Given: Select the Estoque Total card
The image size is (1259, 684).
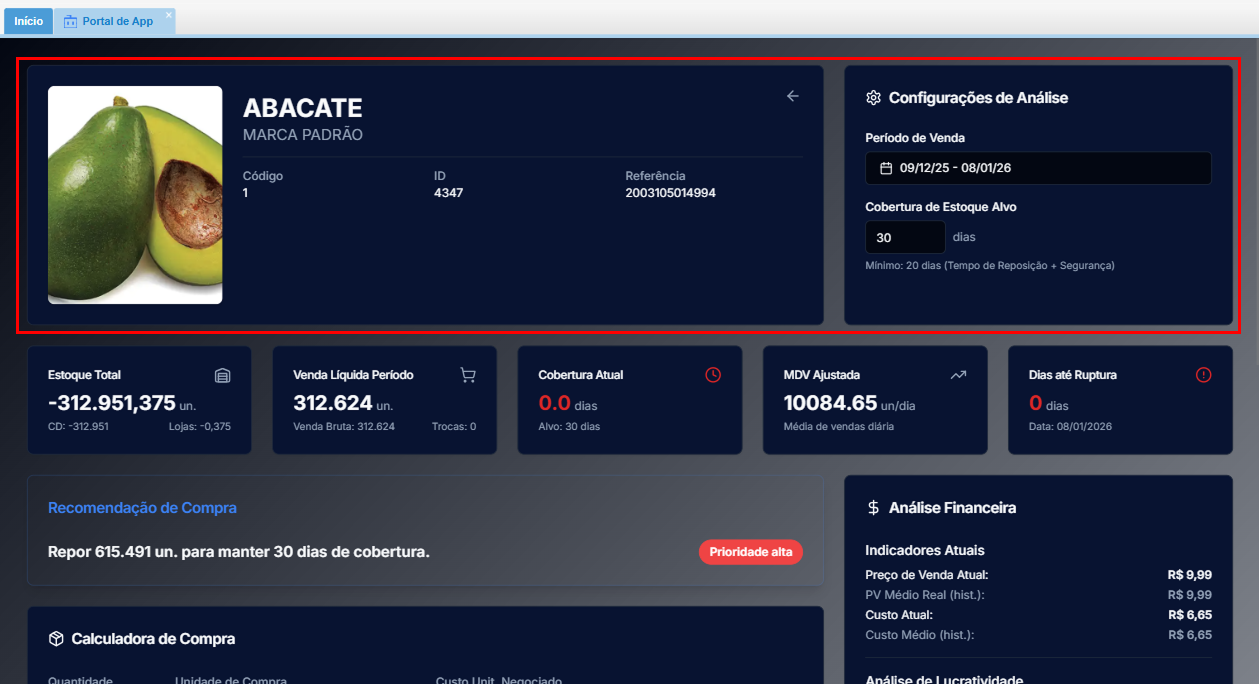Looking at the screenshot, I should (x=139, y=400).
